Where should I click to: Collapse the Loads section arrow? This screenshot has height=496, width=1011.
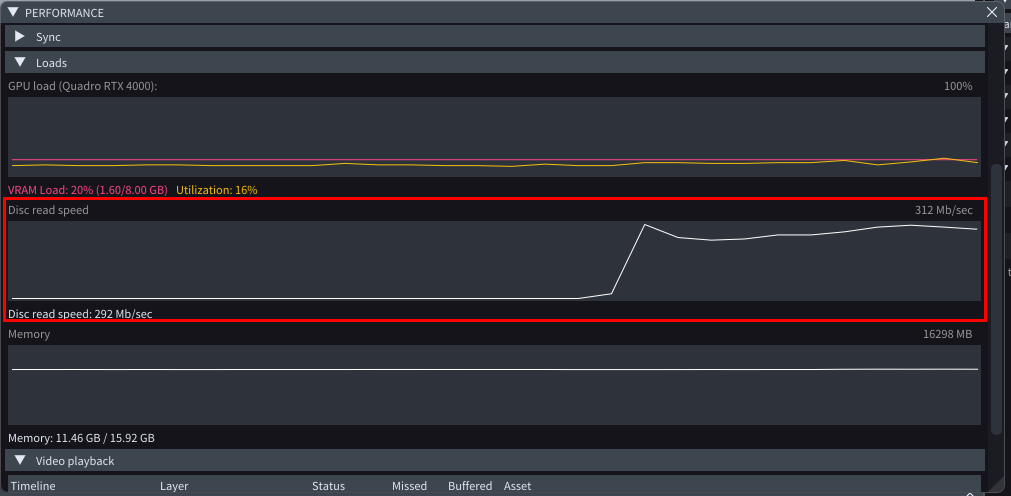(20, 63)
